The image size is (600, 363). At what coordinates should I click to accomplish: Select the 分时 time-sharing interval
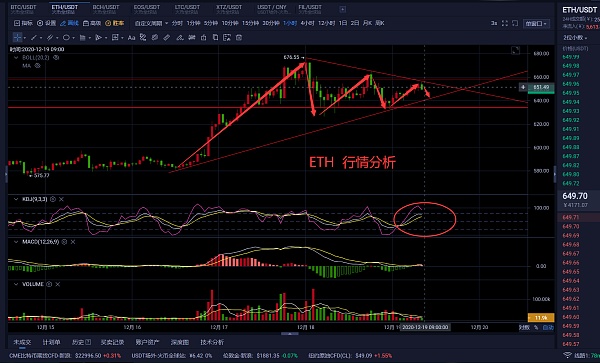(177, 23)
